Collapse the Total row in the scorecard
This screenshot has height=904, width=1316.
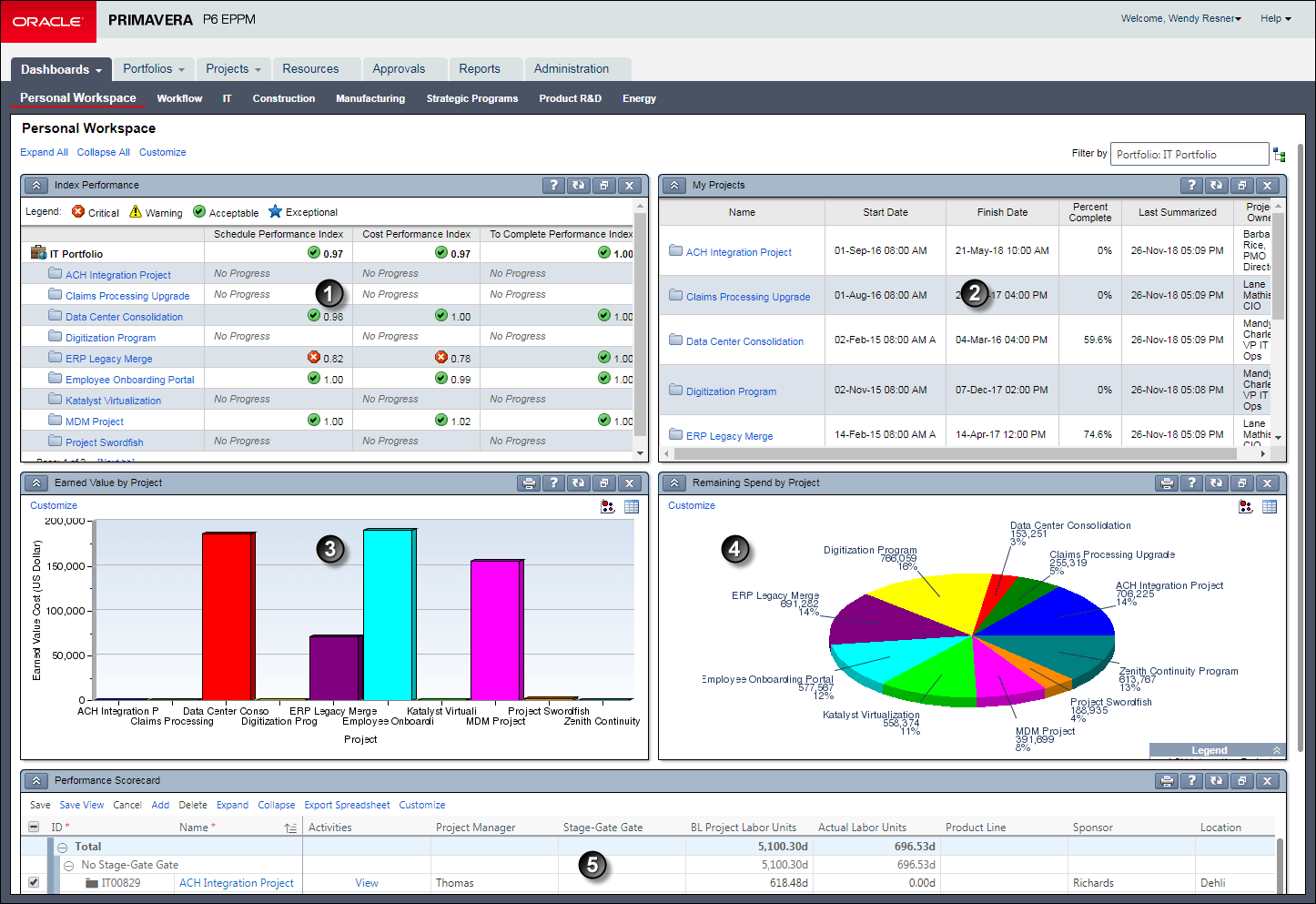(x=63, y=847)
